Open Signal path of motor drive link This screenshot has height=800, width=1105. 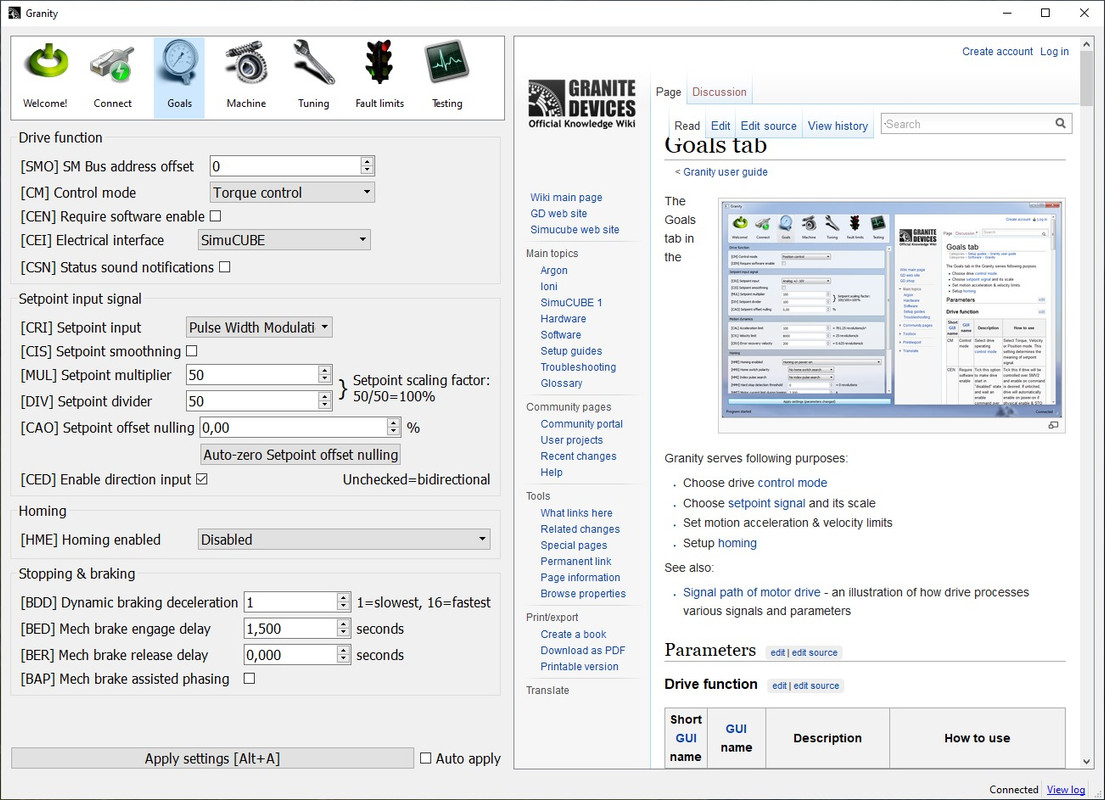click(751, 592)
